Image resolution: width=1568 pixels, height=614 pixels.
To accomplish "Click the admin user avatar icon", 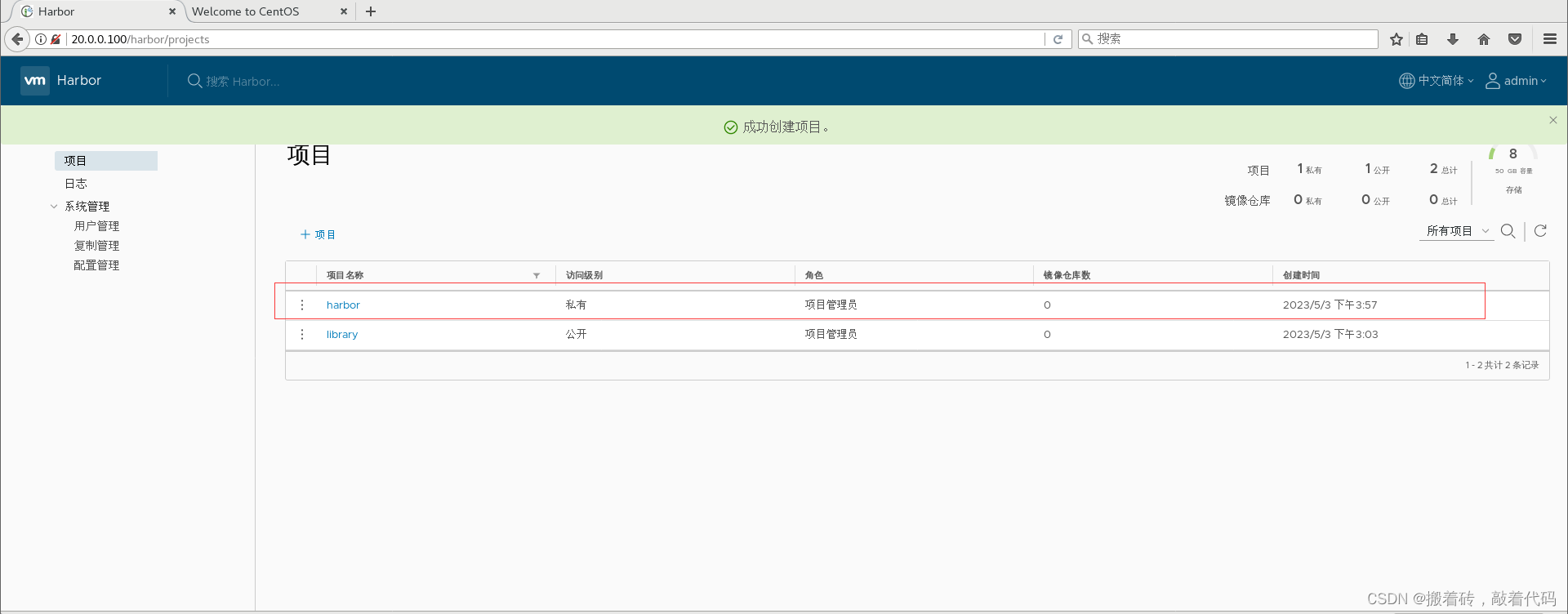I will point(1492,81).
